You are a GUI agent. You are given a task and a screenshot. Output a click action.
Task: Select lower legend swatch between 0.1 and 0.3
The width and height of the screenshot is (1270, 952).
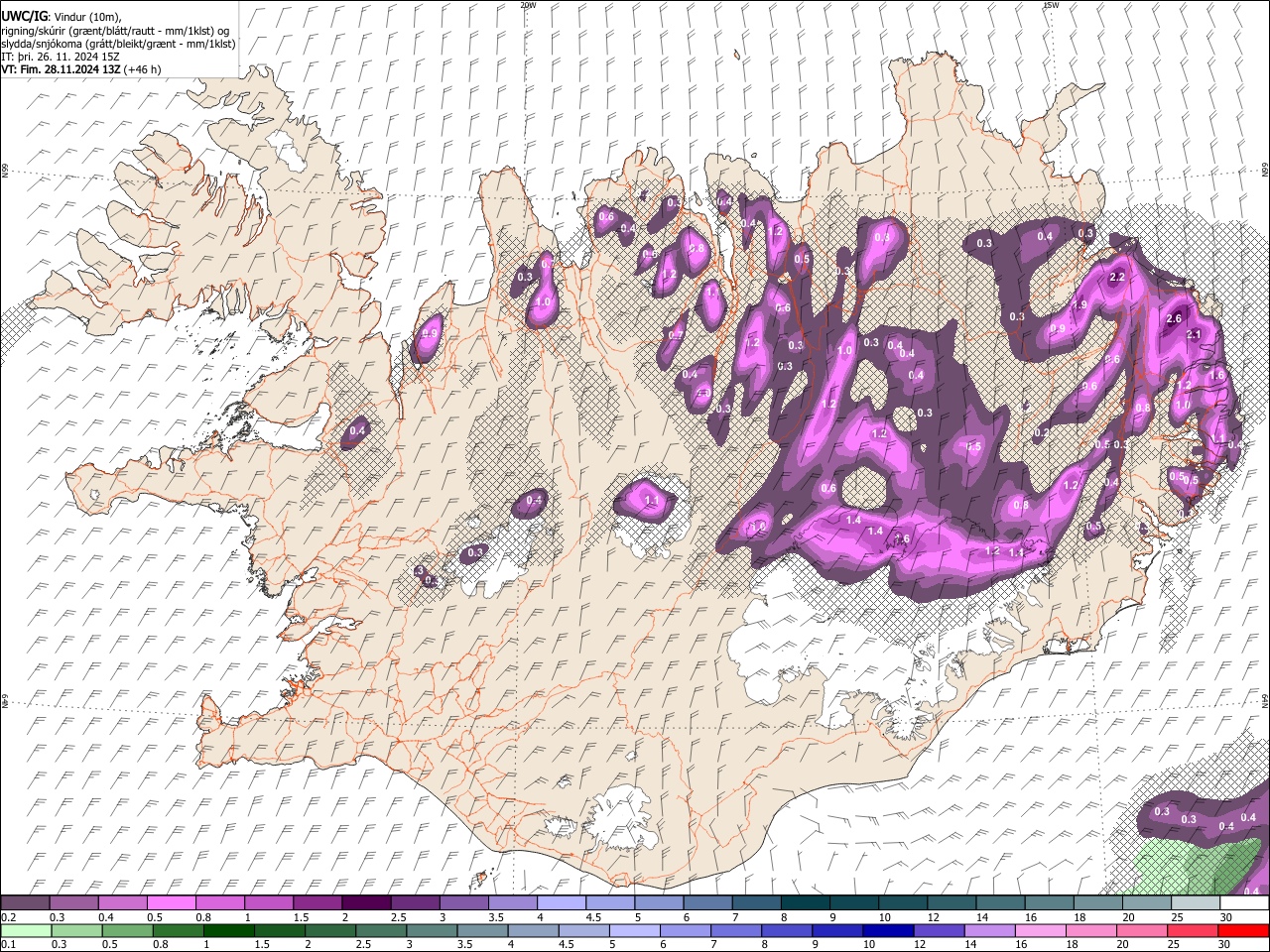pos(27,930)
